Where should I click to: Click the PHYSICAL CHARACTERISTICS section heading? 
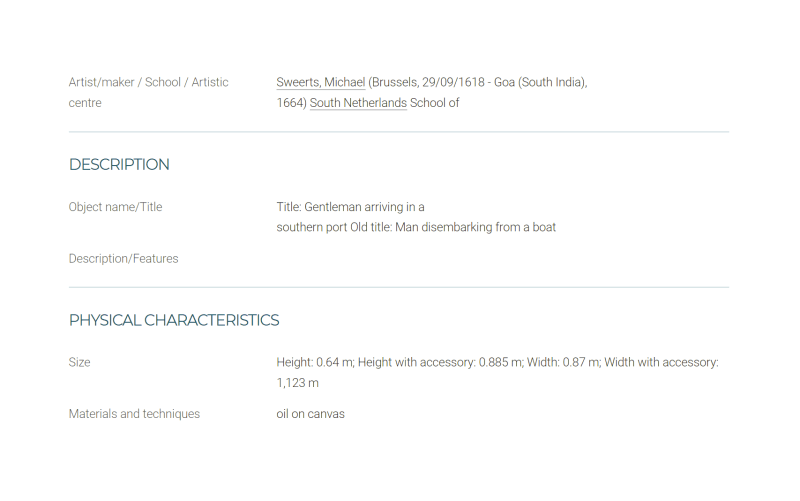click(x=174, y=320)
